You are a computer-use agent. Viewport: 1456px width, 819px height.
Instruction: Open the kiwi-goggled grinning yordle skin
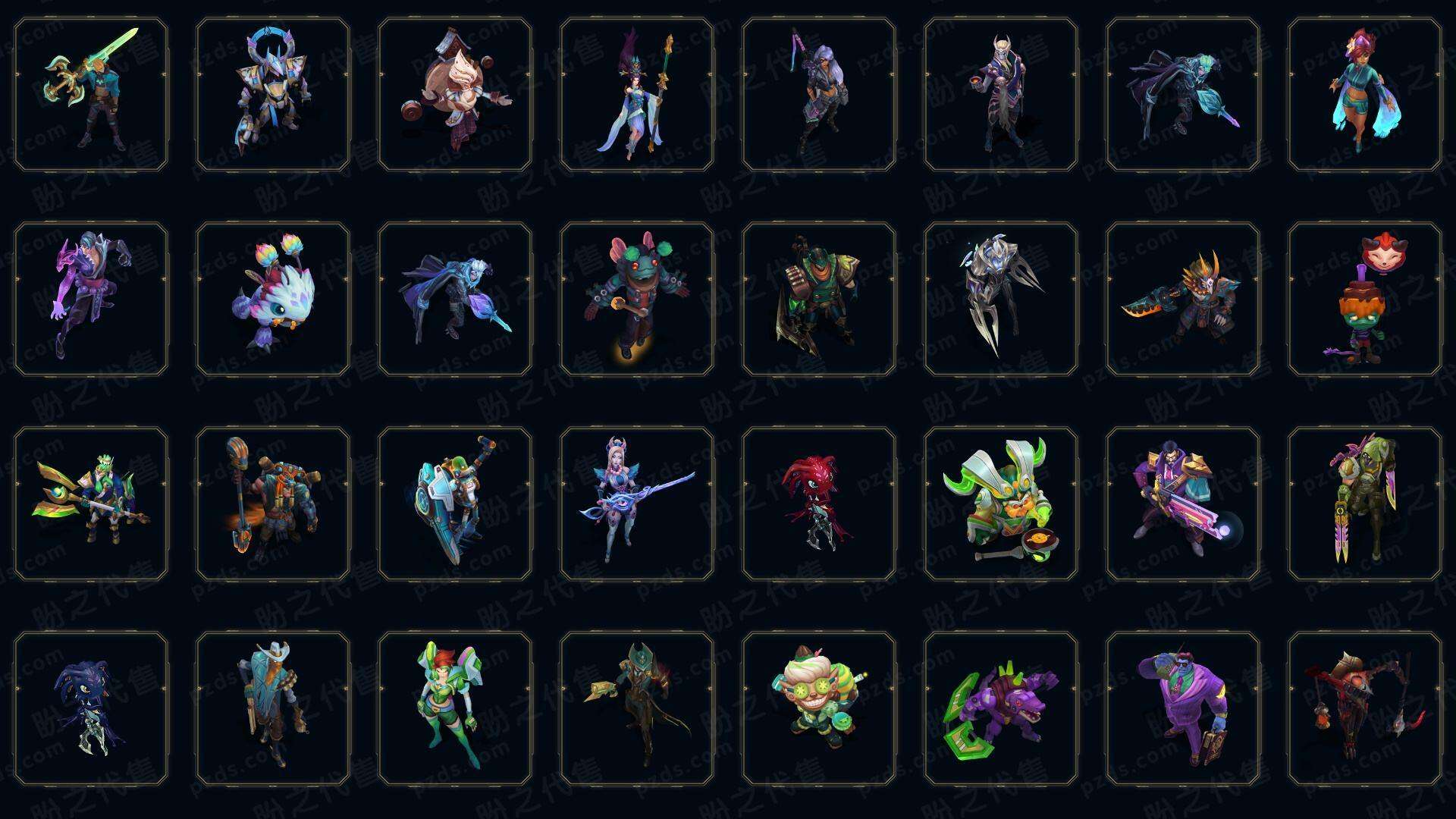819,708
